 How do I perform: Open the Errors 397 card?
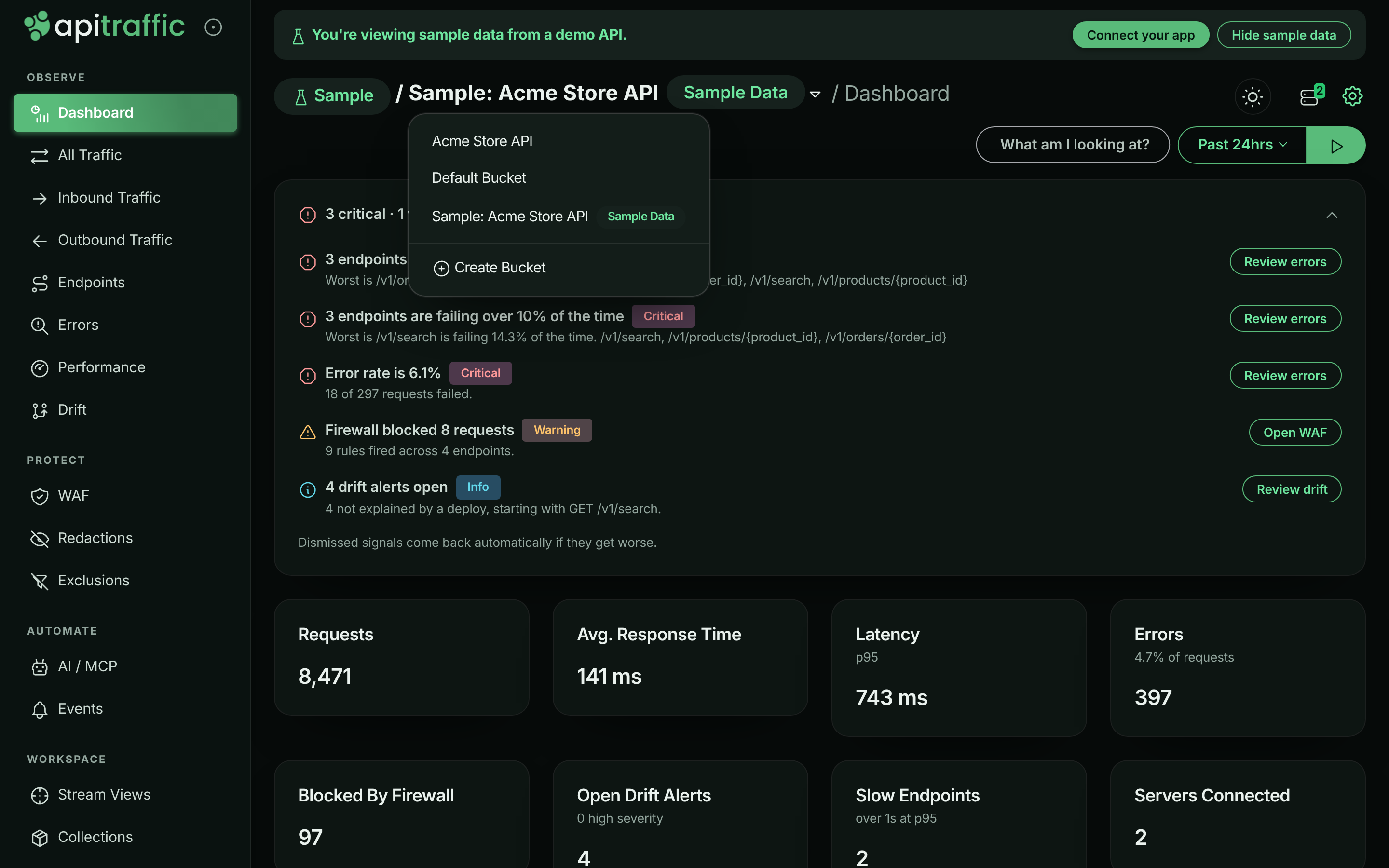(x=1238, y=668)
